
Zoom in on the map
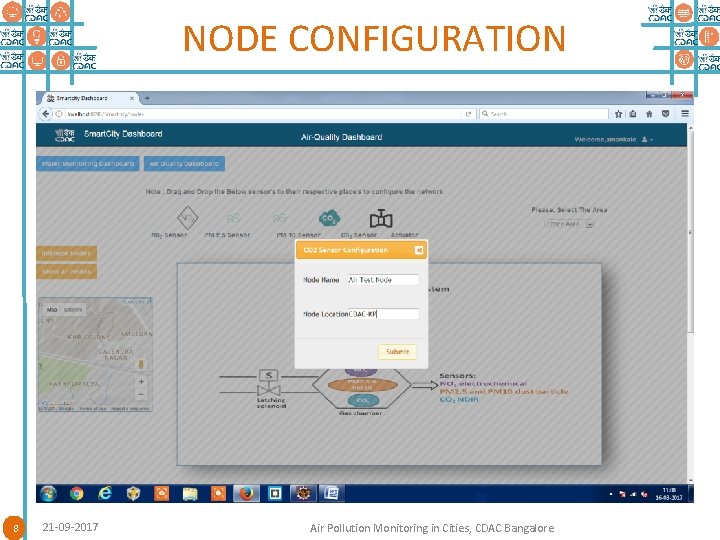pos(141,382)
